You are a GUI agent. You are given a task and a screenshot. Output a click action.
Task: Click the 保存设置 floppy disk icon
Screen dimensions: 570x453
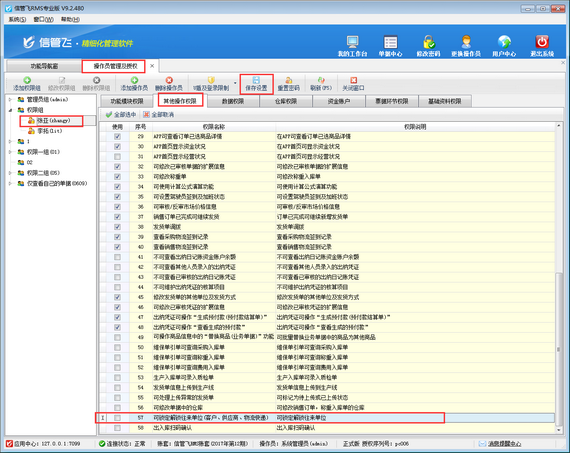pyautogui.click(x=256, y=80)
